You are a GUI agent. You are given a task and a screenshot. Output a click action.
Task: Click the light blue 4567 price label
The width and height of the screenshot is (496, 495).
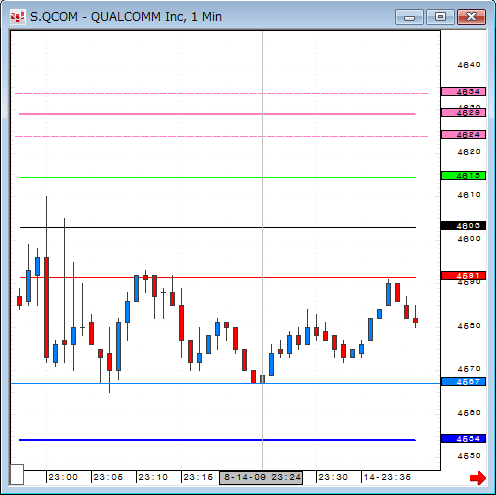coord(463,382)
